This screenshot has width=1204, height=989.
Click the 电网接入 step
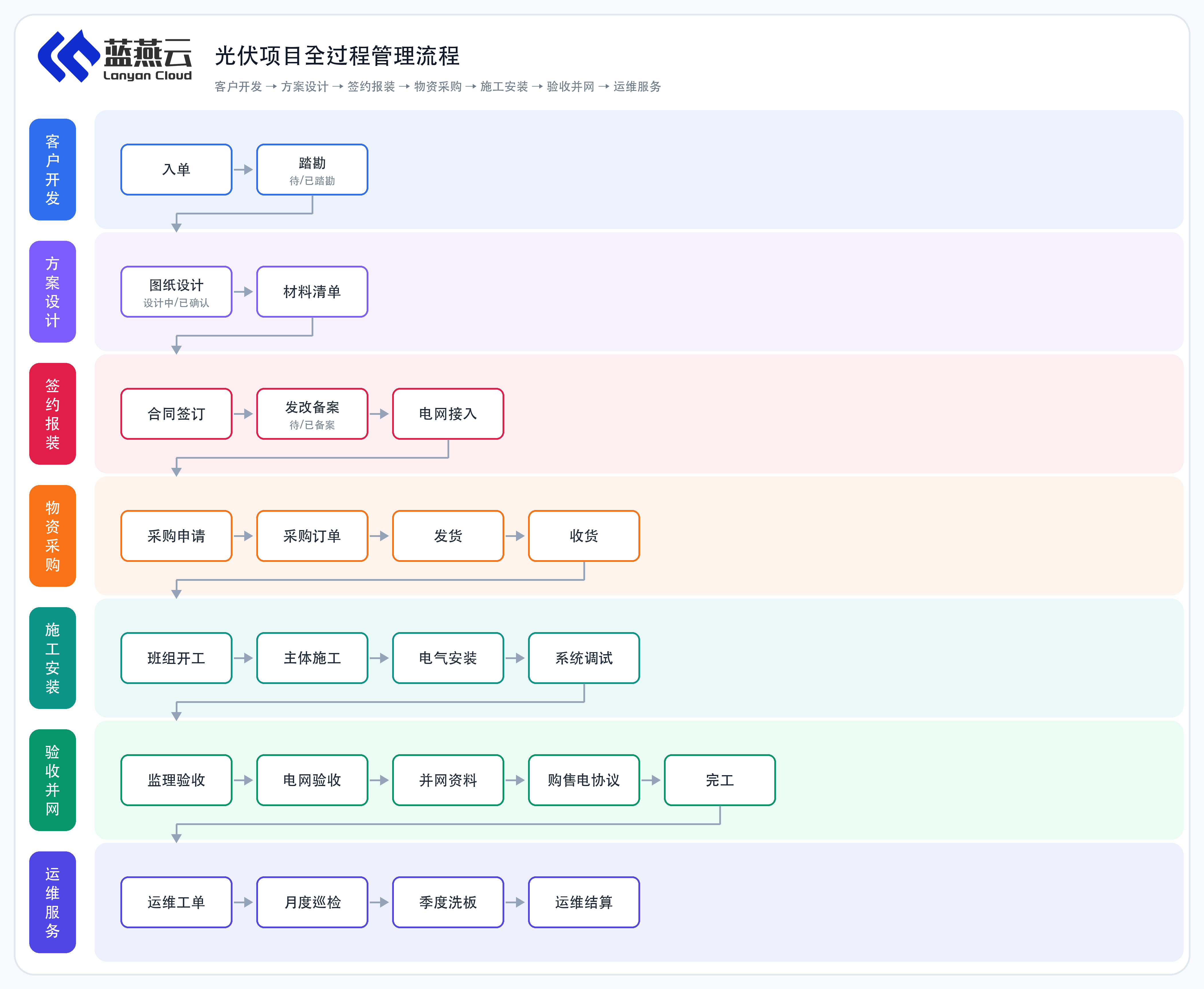[448, 414]
